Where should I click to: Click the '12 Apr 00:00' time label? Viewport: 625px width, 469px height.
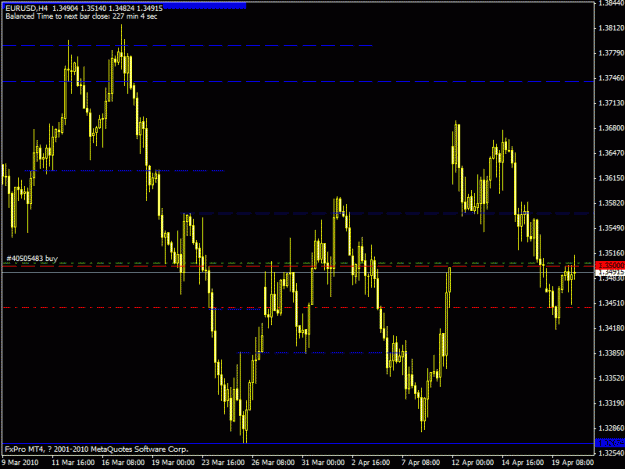point(473,463)
